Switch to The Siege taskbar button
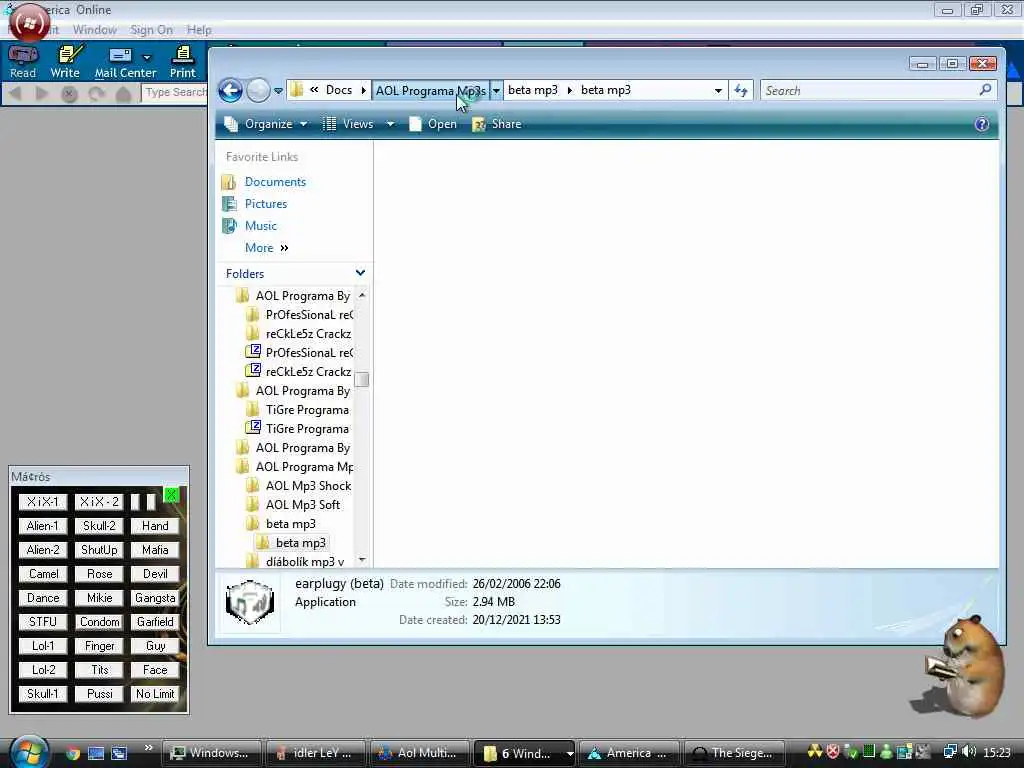The image size is (1024, 768). click(x=733, y=753)
